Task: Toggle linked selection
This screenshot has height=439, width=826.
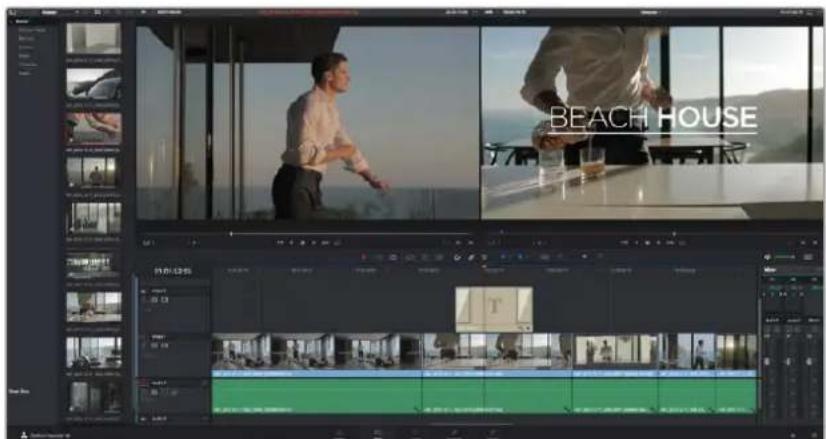Action: [471, 257]
